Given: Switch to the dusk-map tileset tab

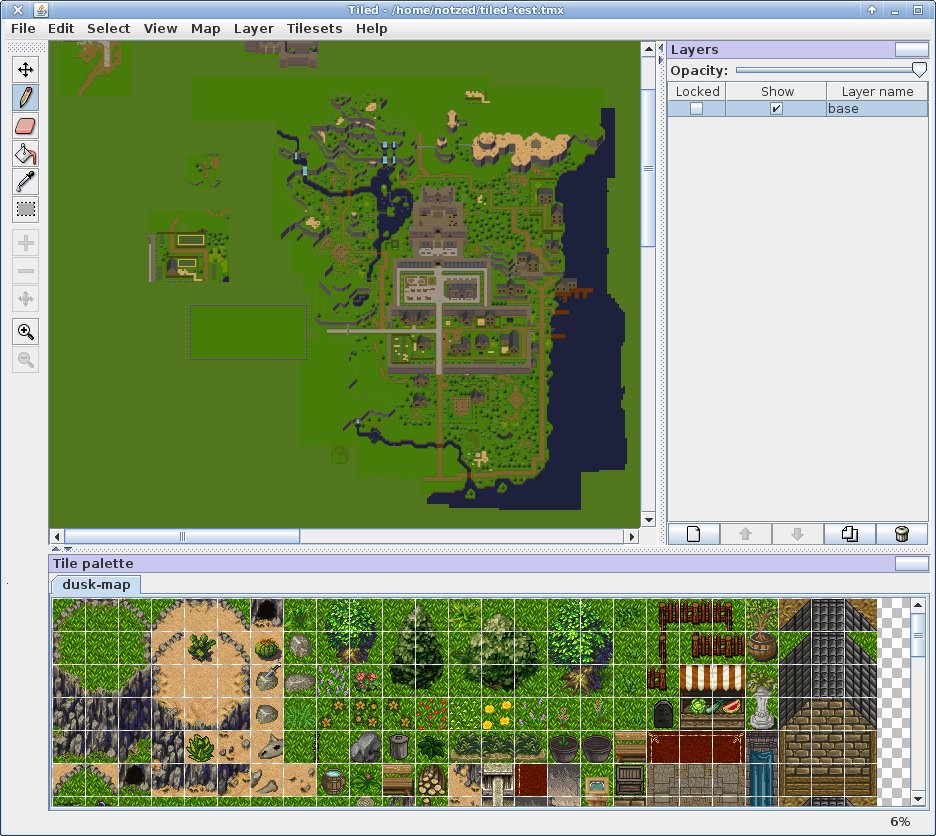Looking at the screenshot, I should coord(96,585).
